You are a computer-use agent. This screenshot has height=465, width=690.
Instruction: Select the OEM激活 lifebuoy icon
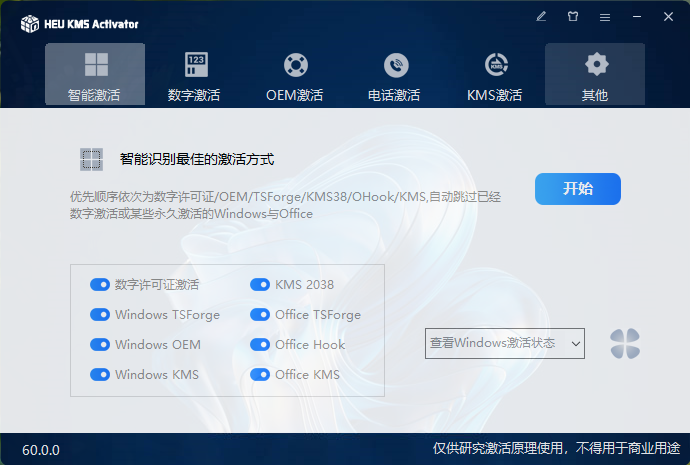coord(295,65)
